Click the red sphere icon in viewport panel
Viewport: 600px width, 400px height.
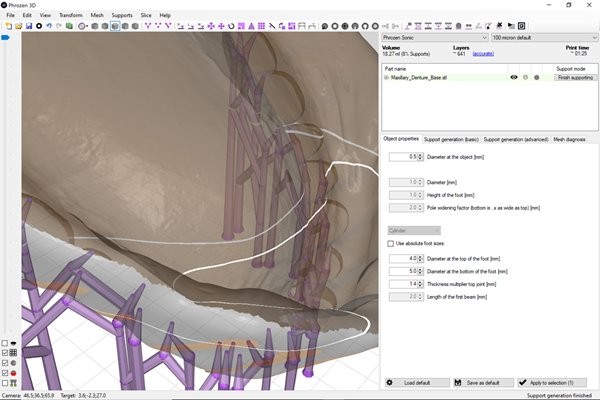(13, 373)
